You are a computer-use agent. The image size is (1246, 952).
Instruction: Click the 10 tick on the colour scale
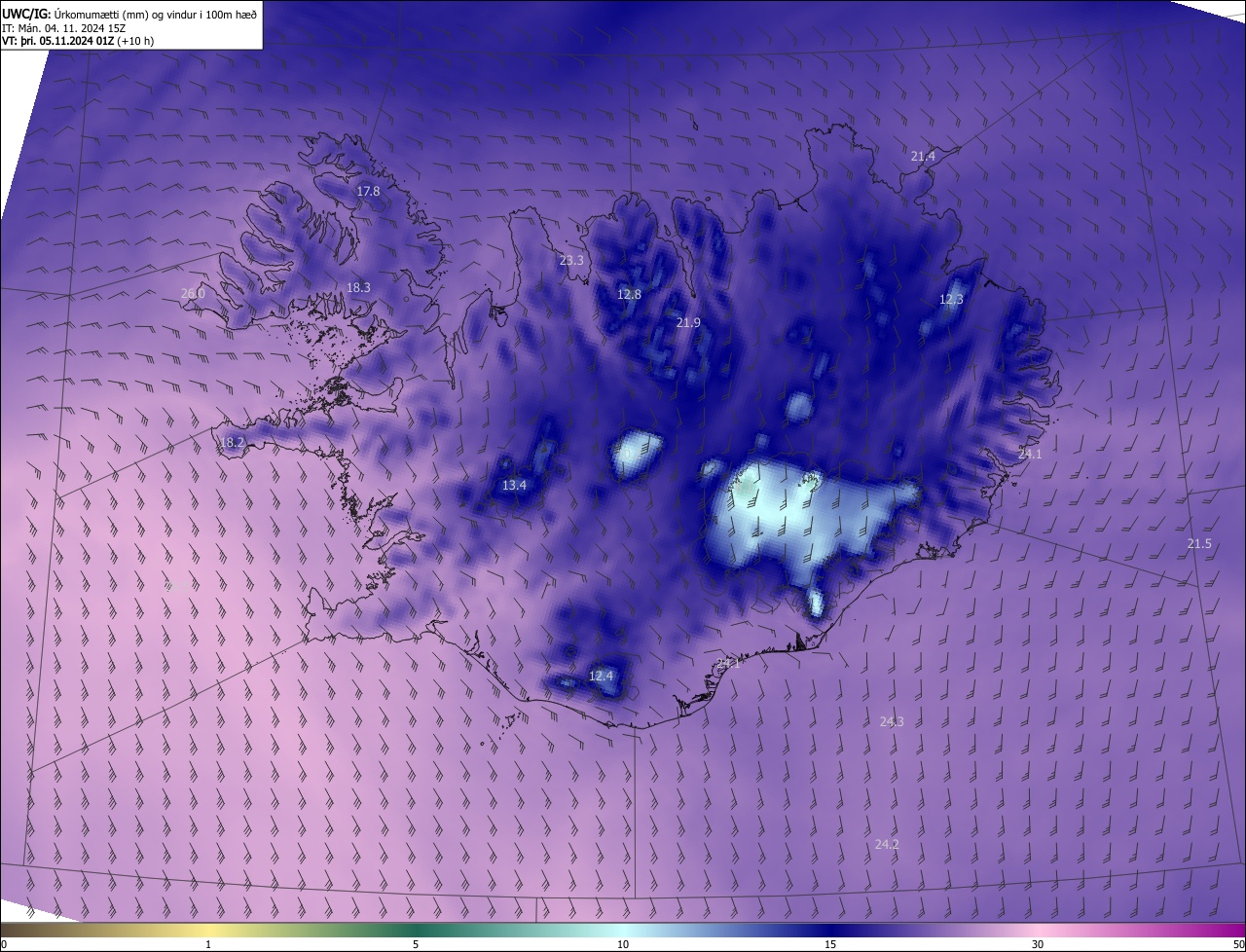pyautogui.click(x=623, y=944)
